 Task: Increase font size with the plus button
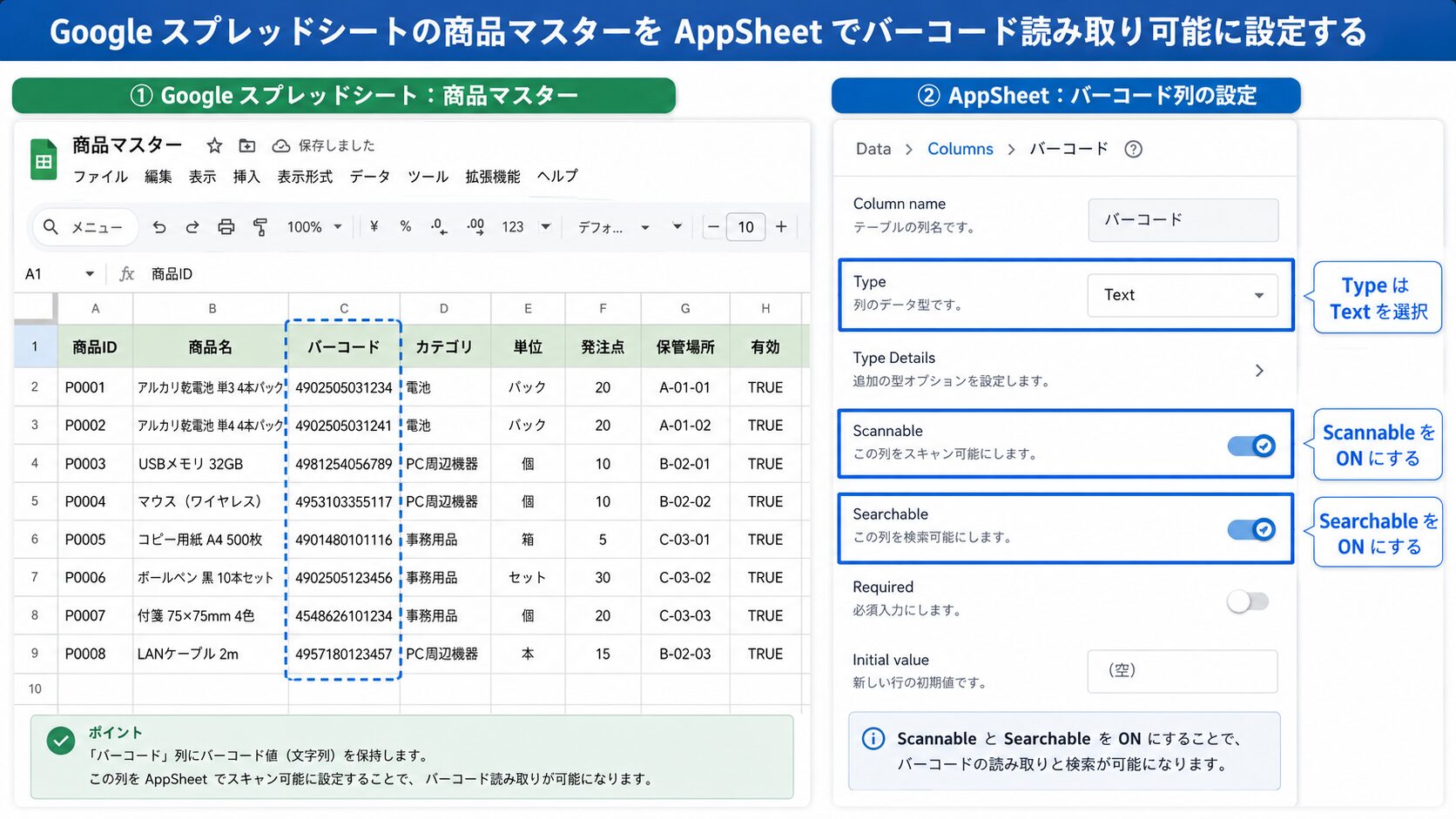pos(781,227)
